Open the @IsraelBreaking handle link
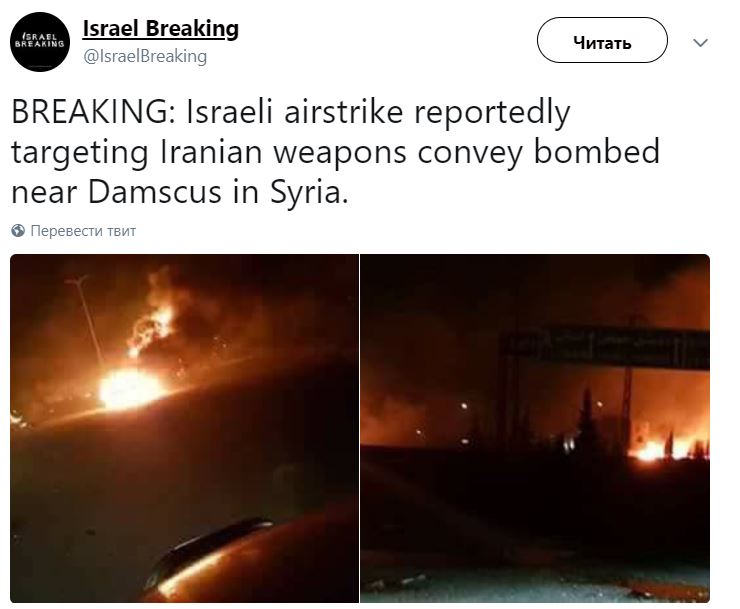740x609 pixels. (x=145, y=56)
